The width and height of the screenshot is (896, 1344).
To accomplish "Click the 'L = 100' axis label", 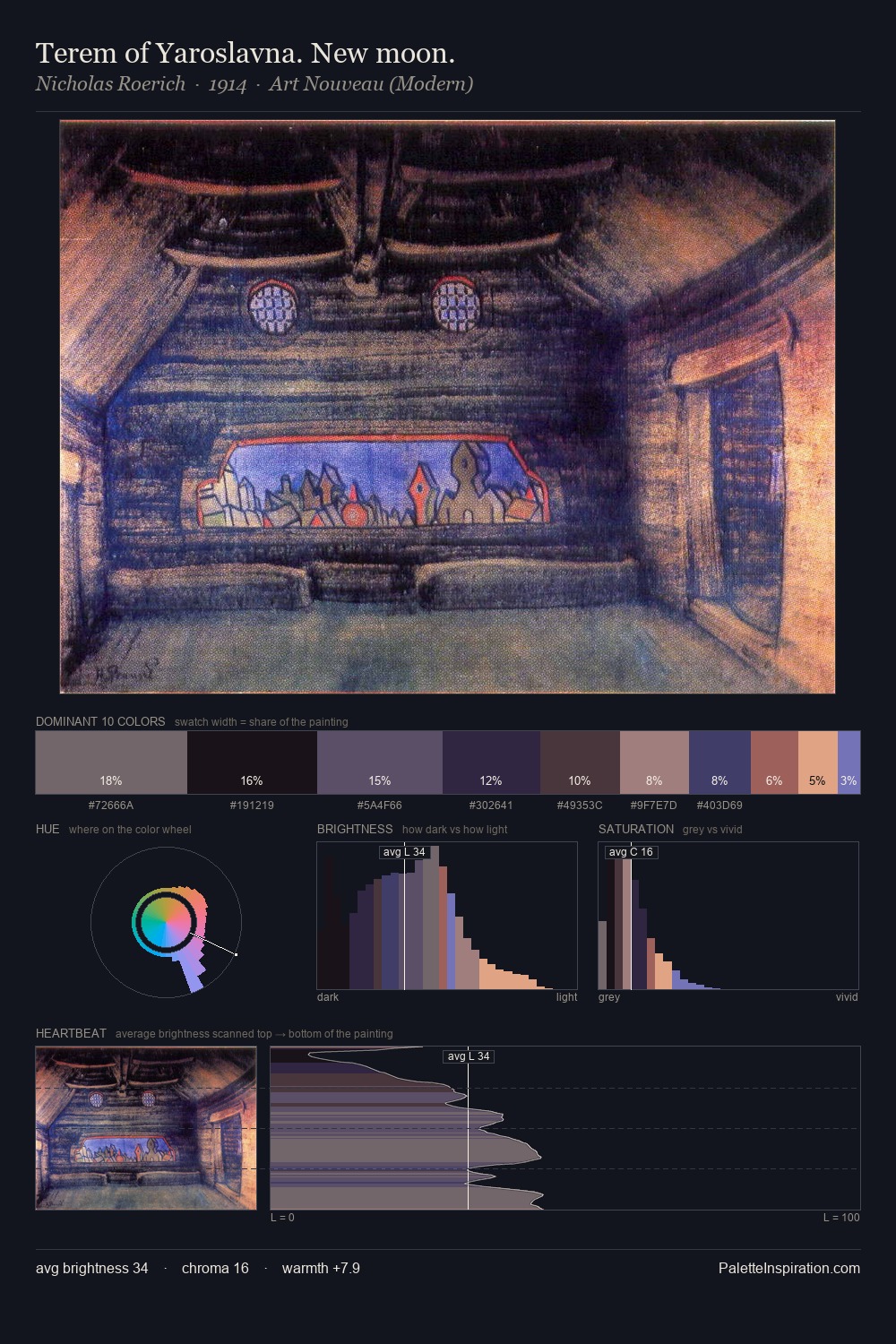I will [x=841, y=1218].
